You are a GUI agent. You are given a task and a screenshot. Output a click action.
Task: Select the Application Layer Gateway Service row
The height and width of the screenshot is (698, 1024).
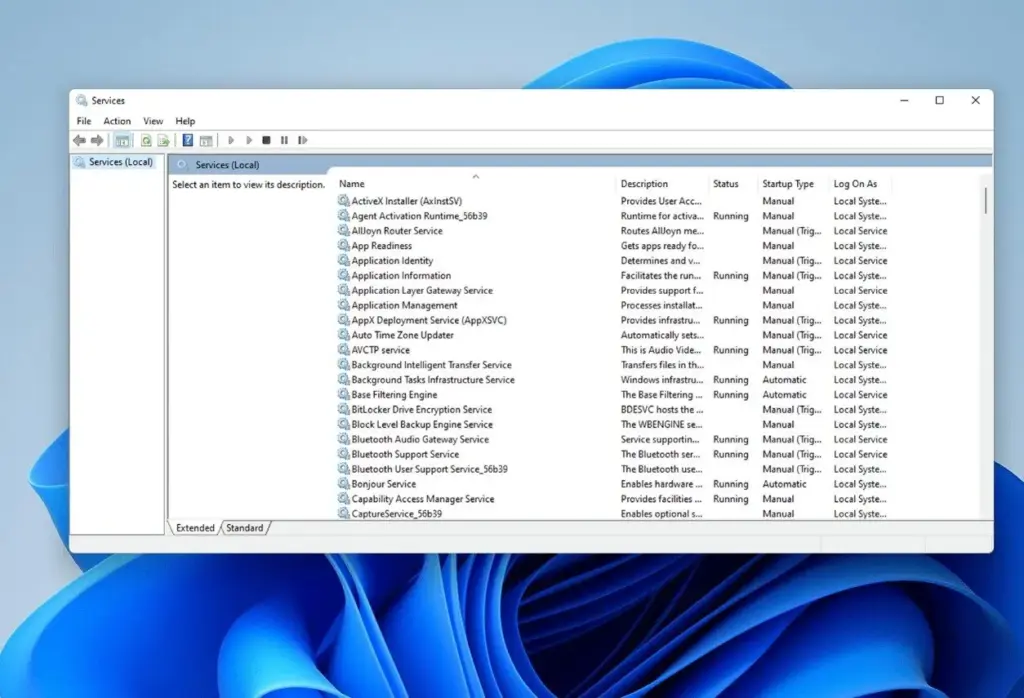tap(422, 291)
